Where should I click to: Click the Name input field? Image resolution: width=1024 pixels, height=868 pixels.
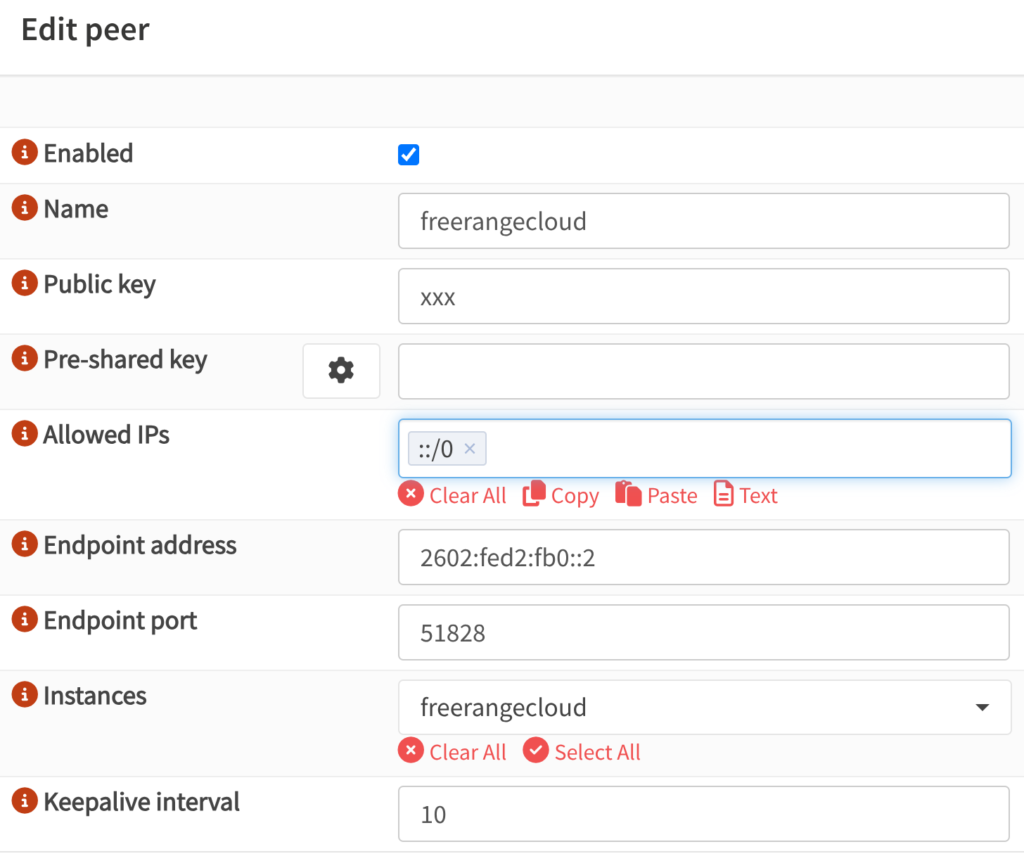point(704,221)
